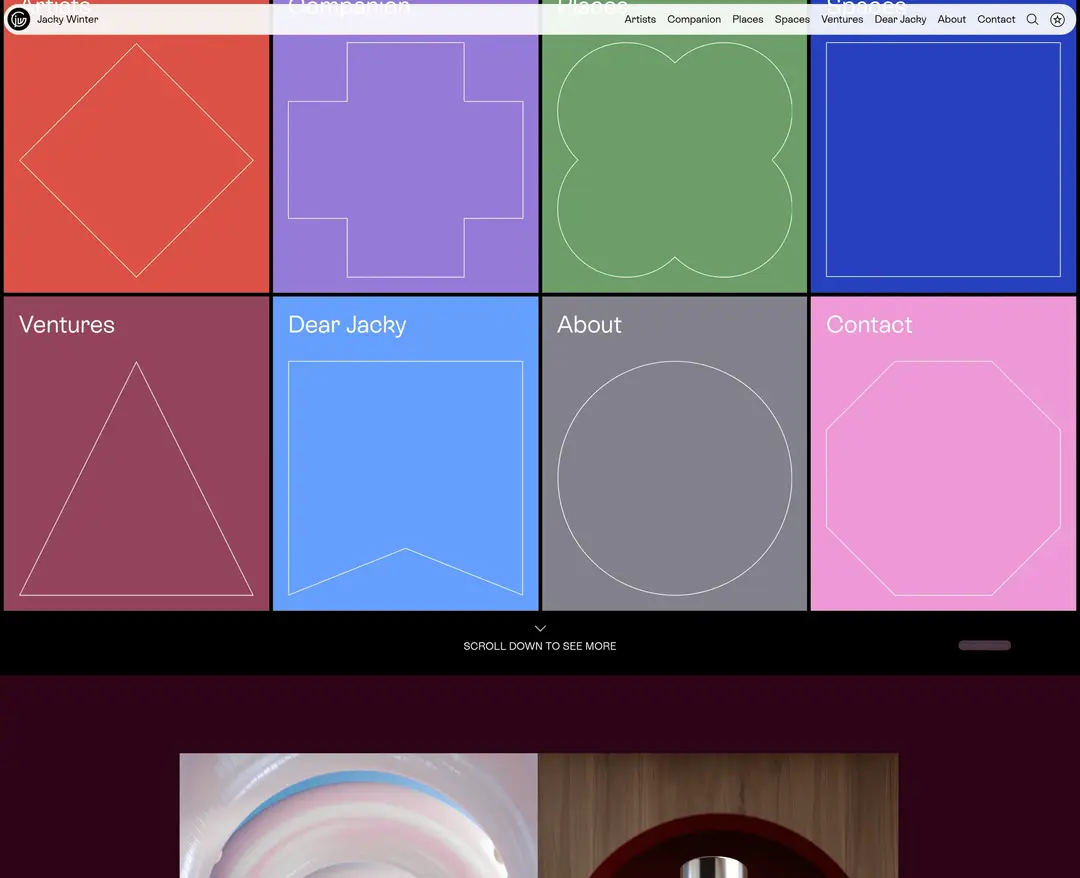Screen dimensions: 1080x878
Task: Go to Spaces in the navbar
Action: (x=792, y=19)
